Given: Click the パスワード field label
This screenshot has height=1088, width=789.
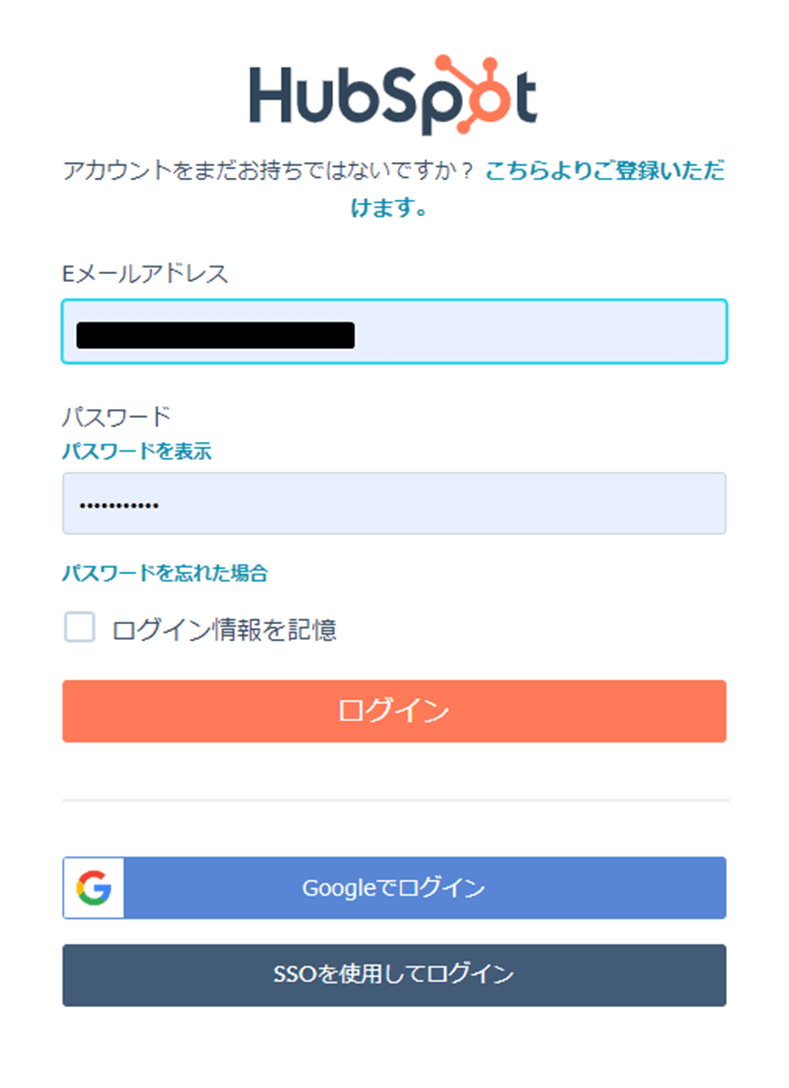Looking at the screenshot, I should [117, 415].
